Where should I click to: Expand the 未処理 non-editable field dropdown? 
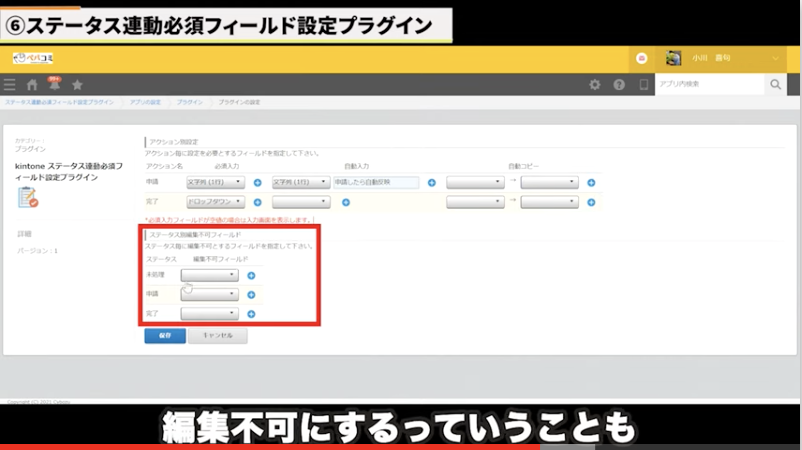click(x=210, y=275)
